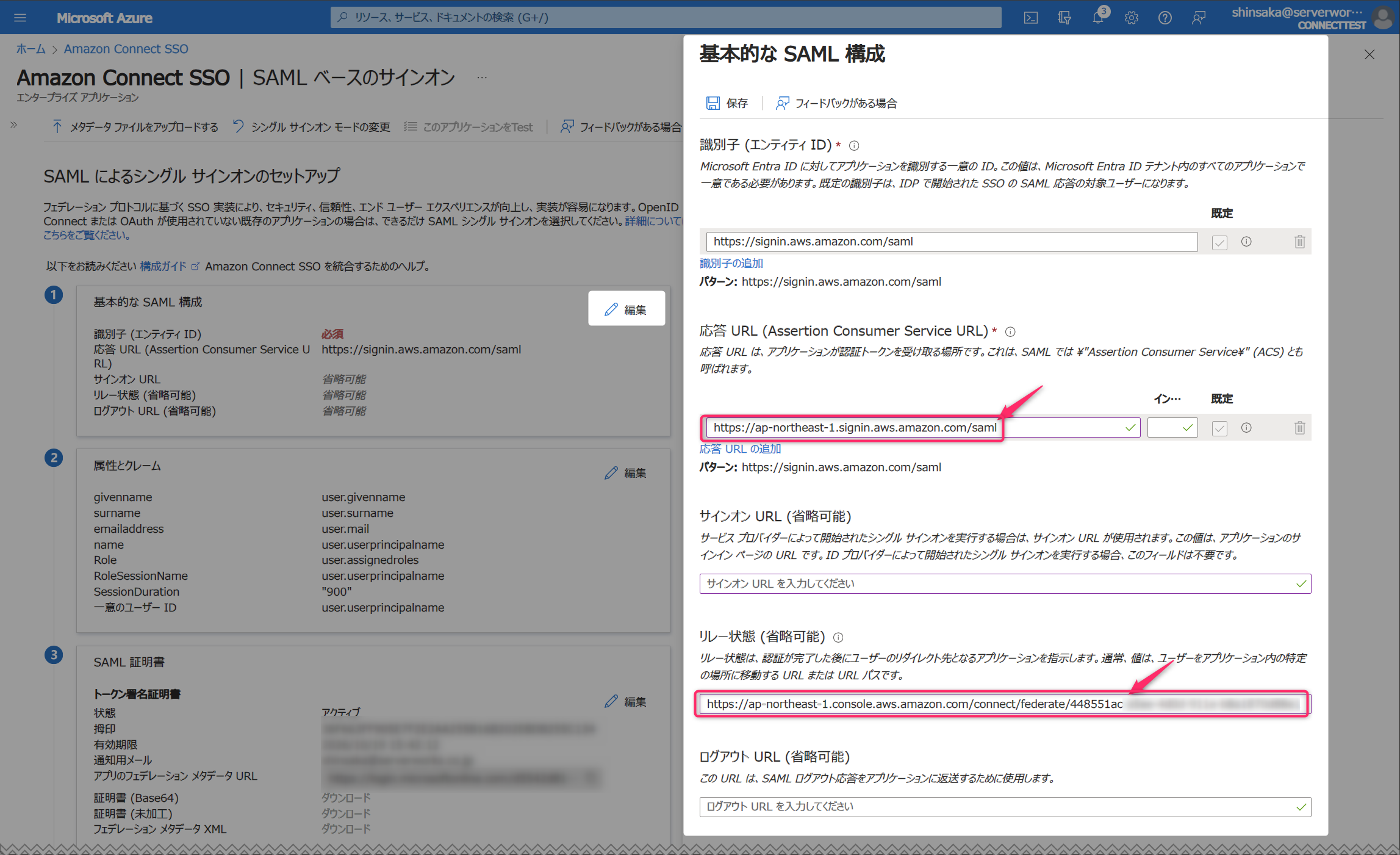Click the 詳細について link in the description
The image size is (1400, 855).
click(x=653, y=221)
